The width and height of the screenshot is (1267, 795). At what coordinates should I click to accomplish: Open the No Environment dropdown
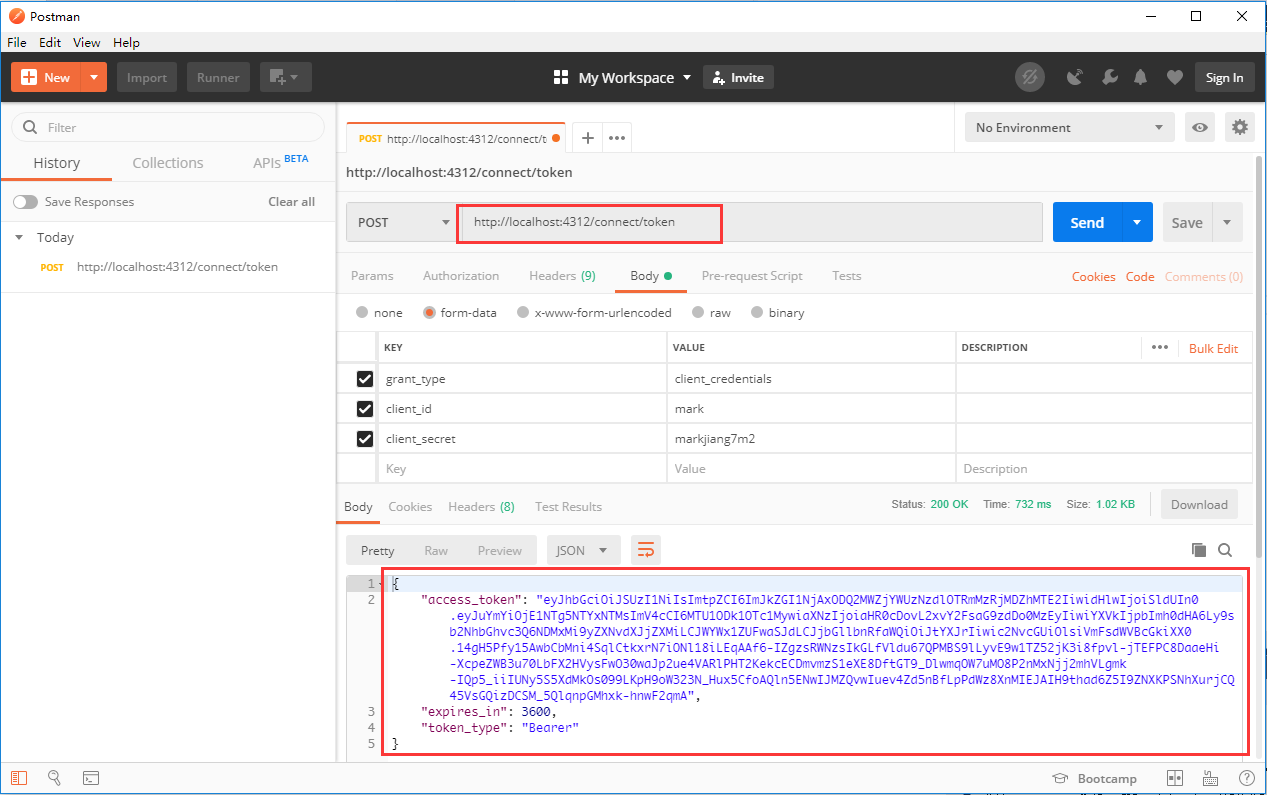tap(1070, 127)
